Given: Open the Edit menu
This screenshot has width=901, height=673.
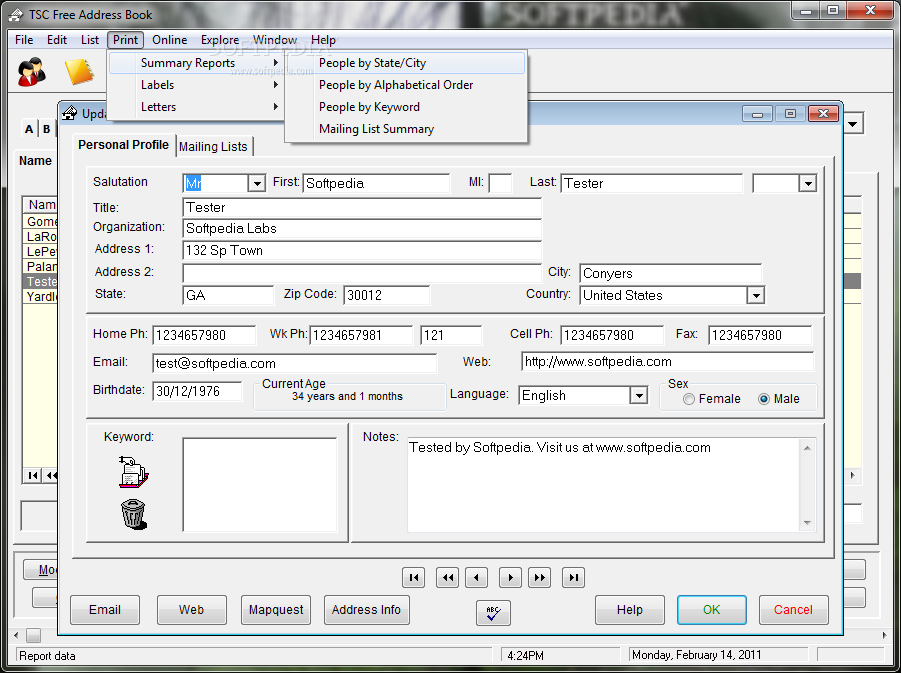Looking at the screenshot, I should [57, 40].
